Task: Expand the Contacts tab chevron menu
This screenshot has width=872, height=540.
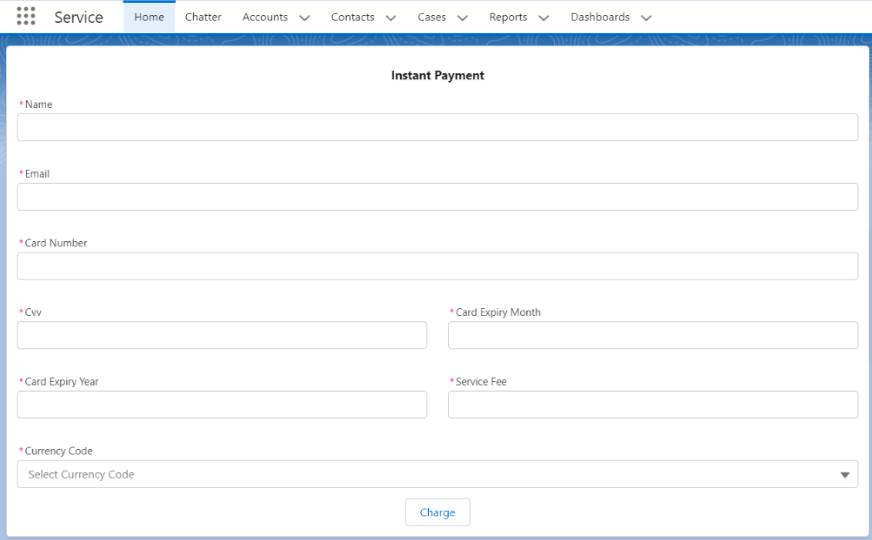Action: [391, 18]
